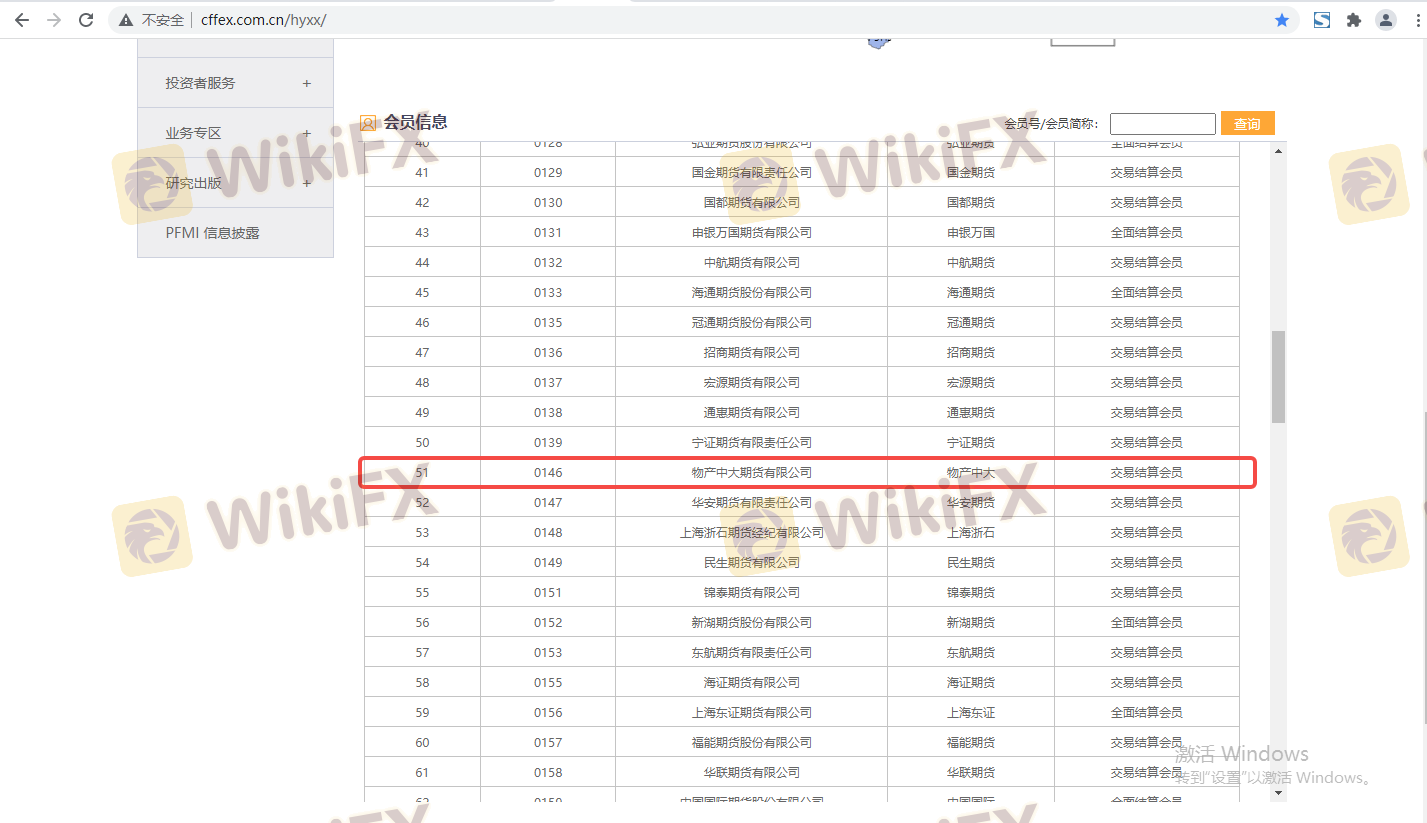Click the table's vertical scrollbar thumb
Image resolution: width=1427 pixels, height=823 pixels.
click(1278, 376)
